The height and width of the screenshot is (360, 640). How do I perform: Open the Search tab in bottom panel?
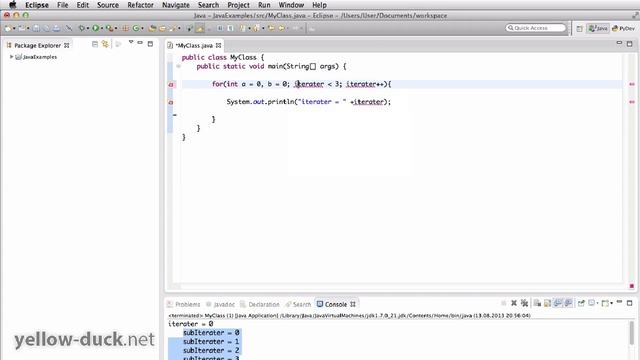click(298, 304)
